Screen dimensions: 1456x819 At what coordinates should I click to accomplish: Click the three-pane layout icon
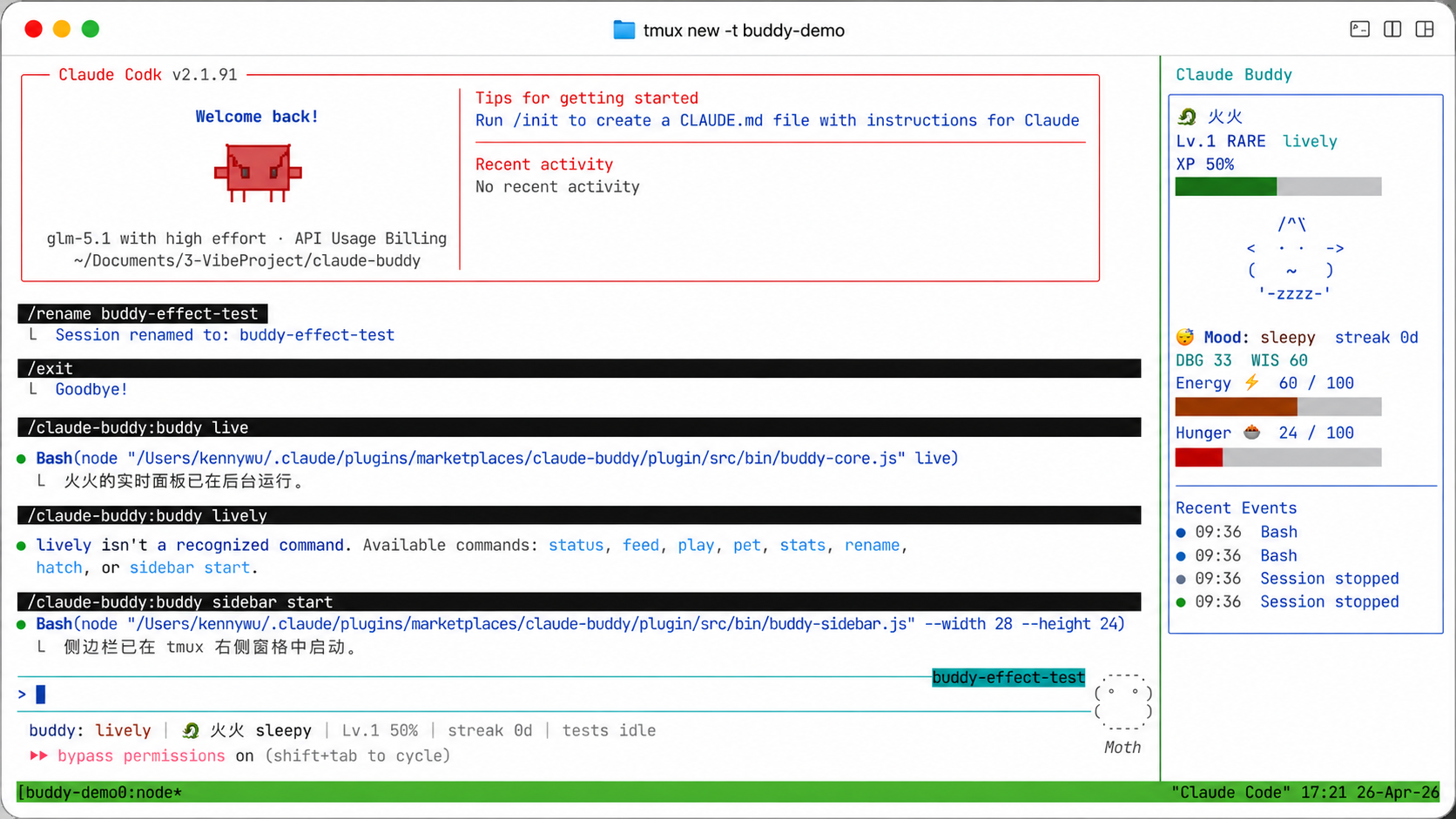[x=1425, y=29]
